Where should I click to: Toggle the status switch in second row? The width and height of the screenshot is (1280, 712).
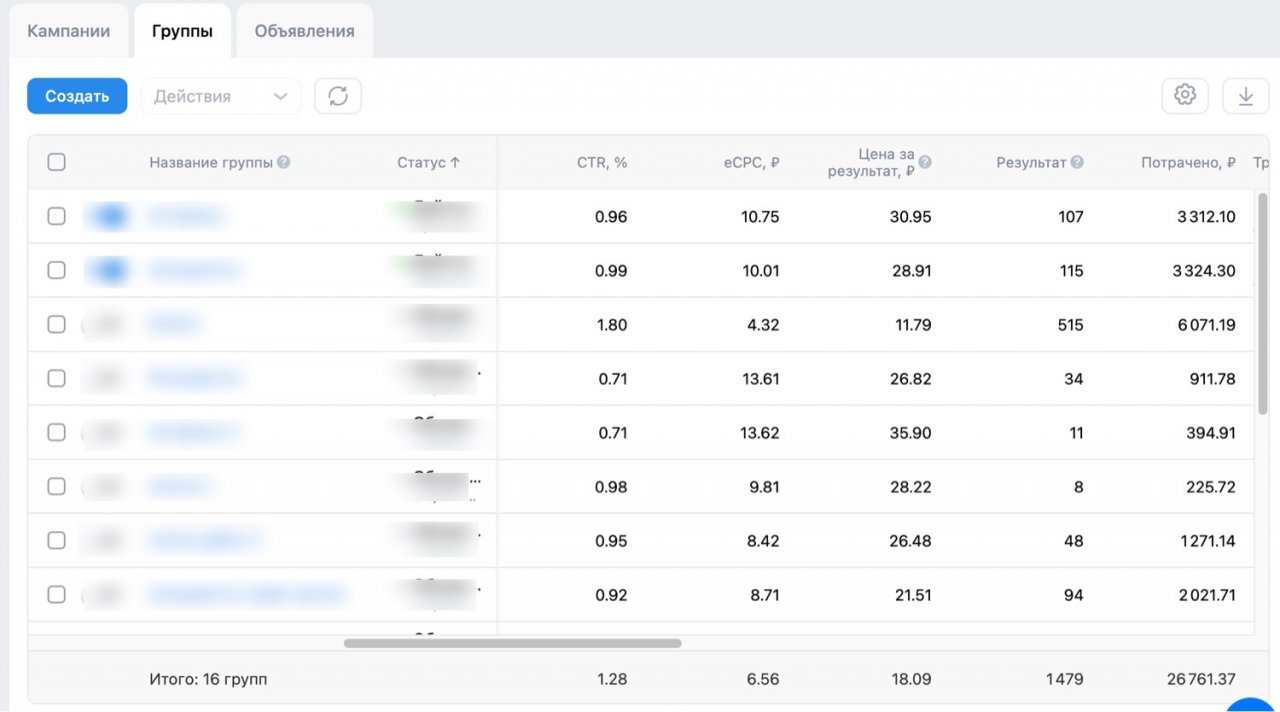point(108,270)
